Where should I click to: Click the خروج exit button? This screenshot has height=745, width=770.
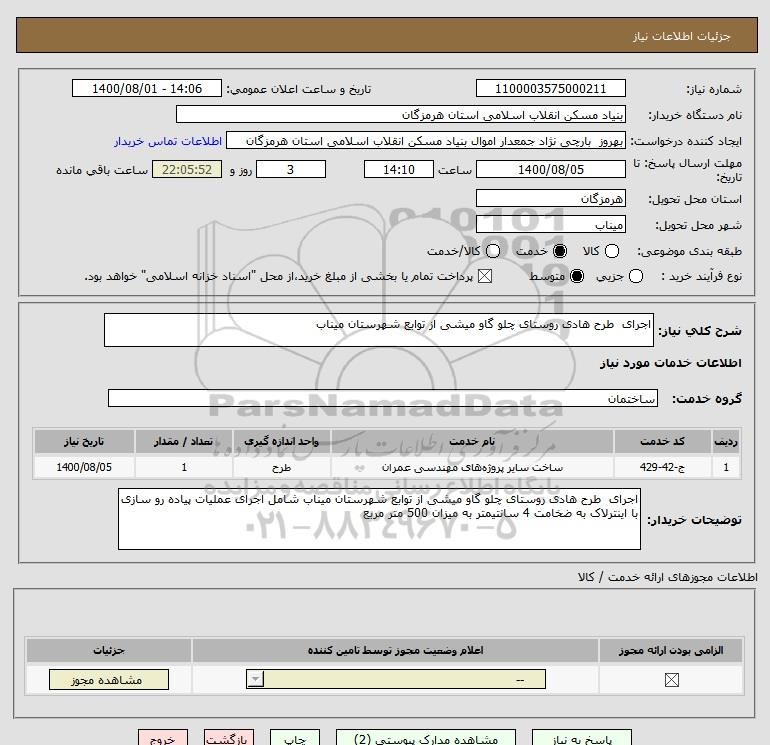pos(163,739)
